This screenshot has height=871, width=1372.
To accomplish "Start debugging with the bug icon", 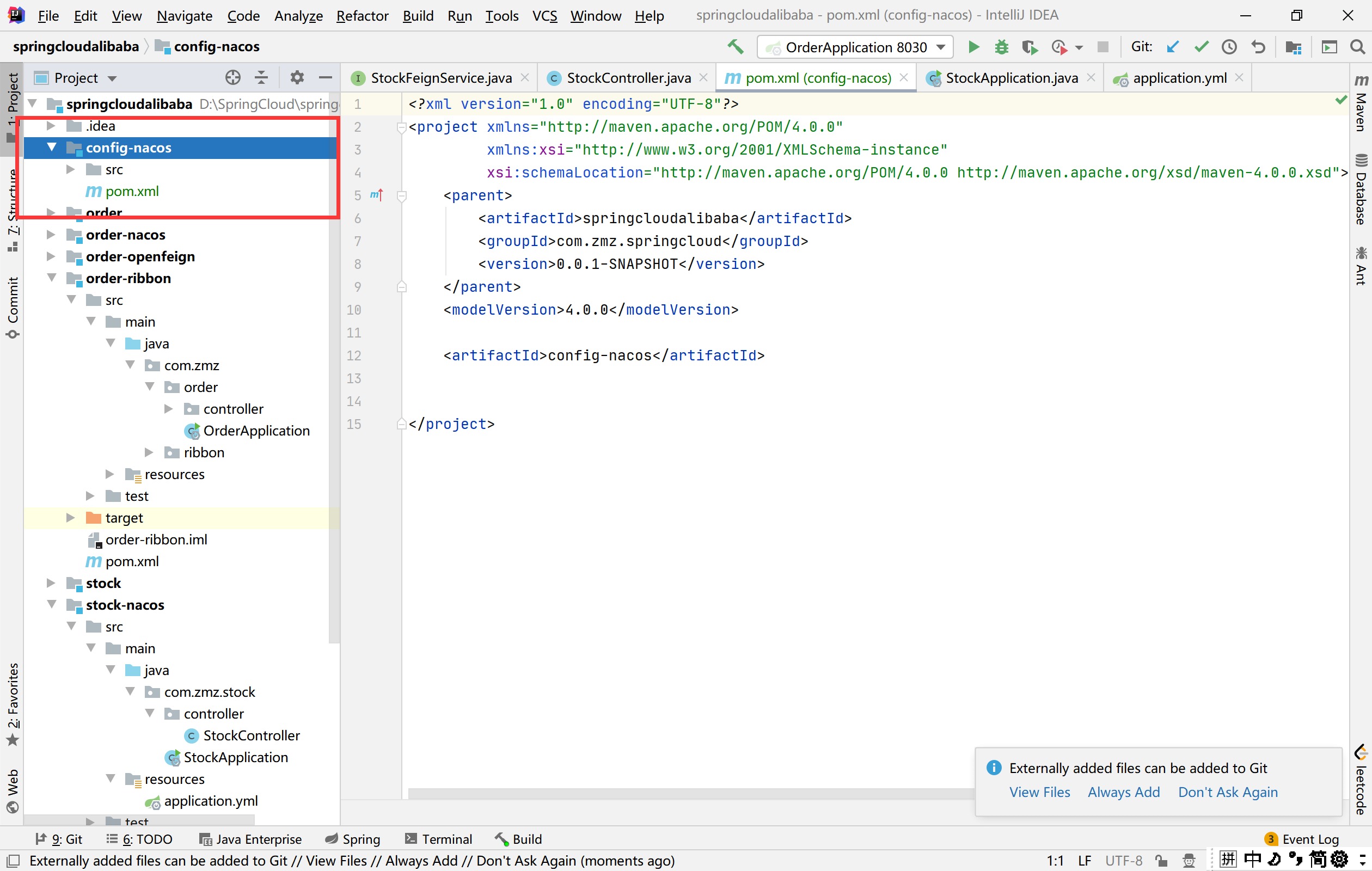I will (x=1001, y=47).
